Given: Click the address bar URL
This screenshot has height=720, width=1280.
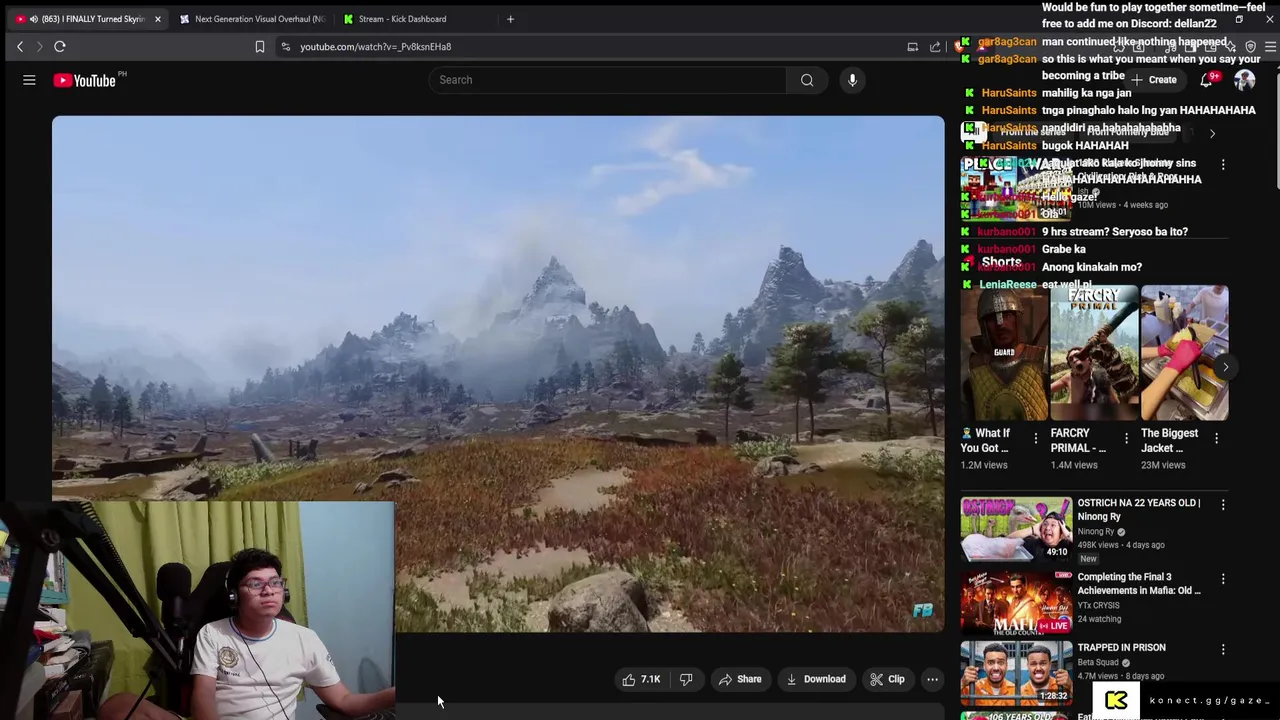Looking at the screenshot, I should tap(375, 46).
